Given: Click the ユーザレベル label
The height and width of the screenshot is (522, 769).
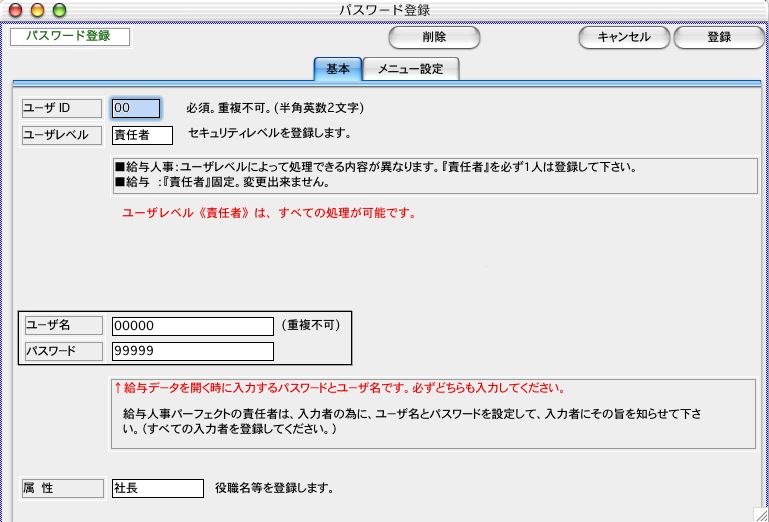Looking at the screenshot, I should point(62,135).
